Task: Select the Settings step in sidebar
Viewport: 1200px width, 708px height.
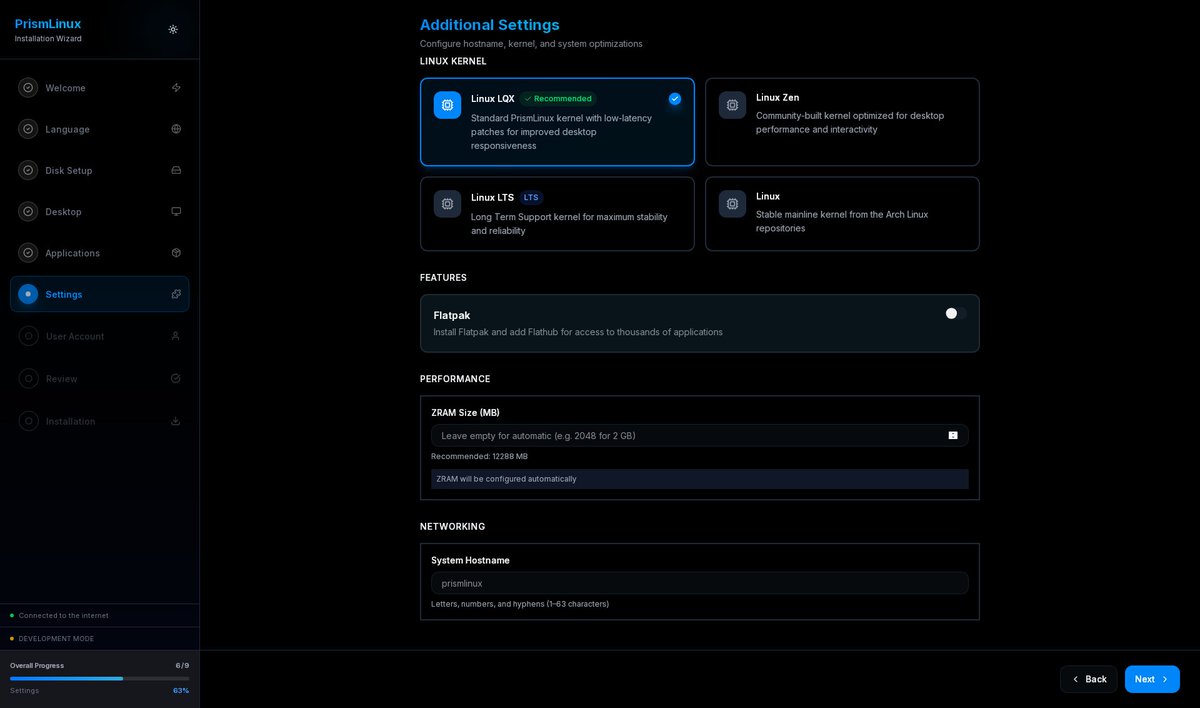Action: click(99, 294)
